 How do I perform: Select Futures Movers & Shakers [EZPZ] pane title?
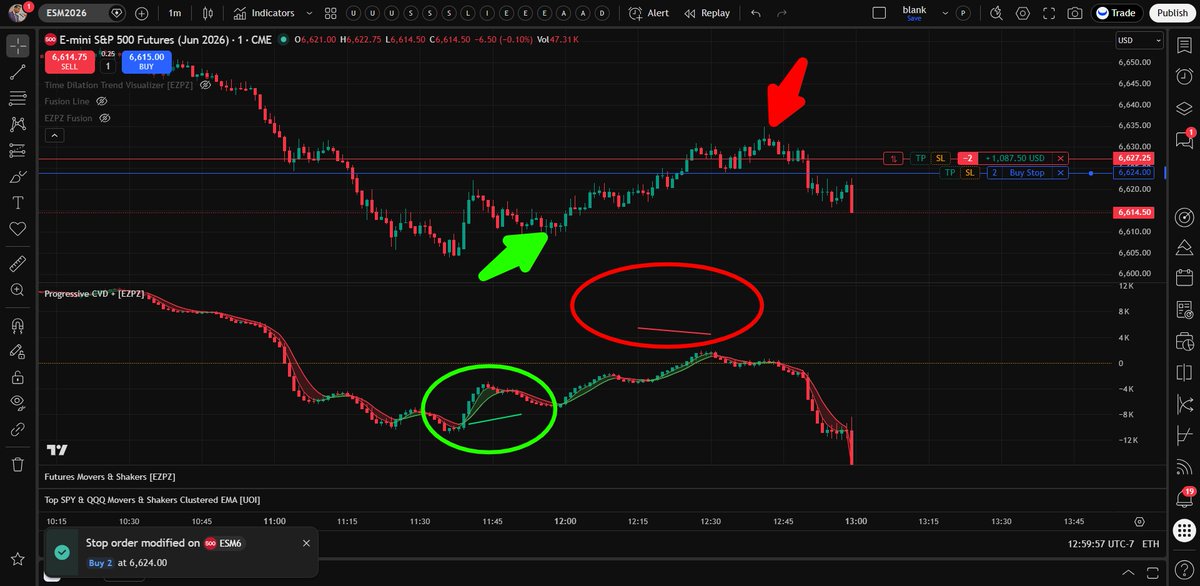[110, 477]
